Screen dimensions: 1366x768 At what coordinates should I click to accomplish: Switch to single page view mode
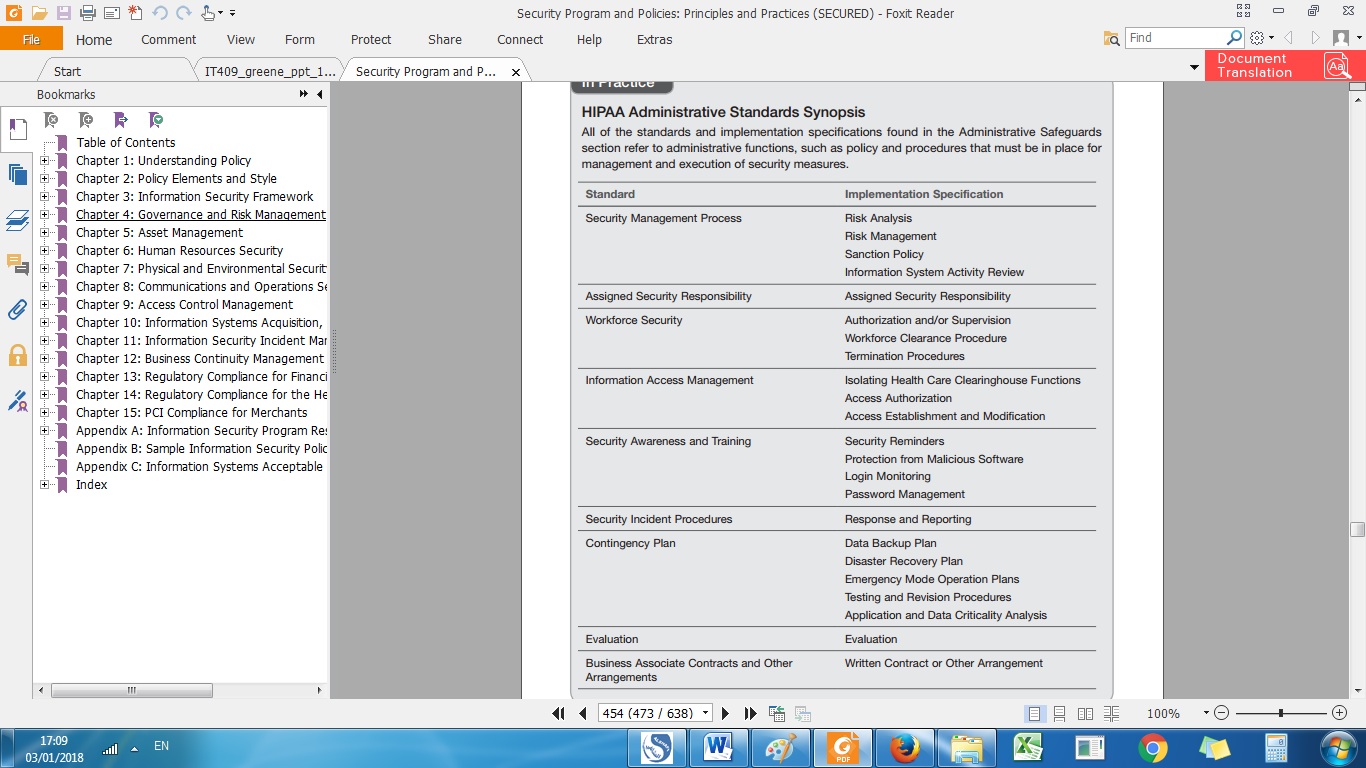[x=1034, y=713]
